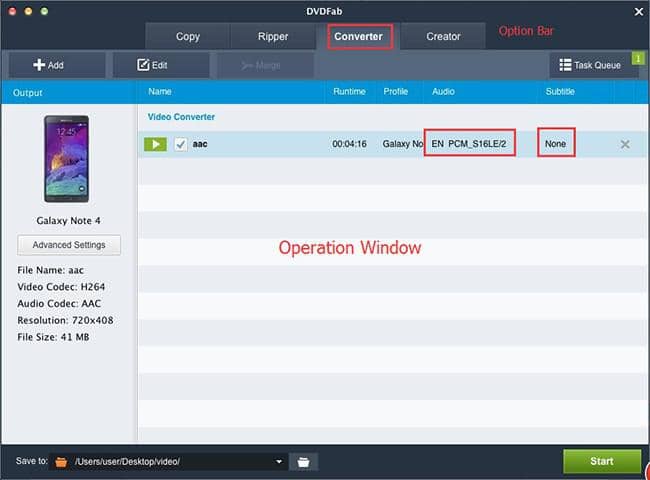650x480 pixels.
Task: Click the Audio Codec: AAC text
Action: (x=59, y=303)
